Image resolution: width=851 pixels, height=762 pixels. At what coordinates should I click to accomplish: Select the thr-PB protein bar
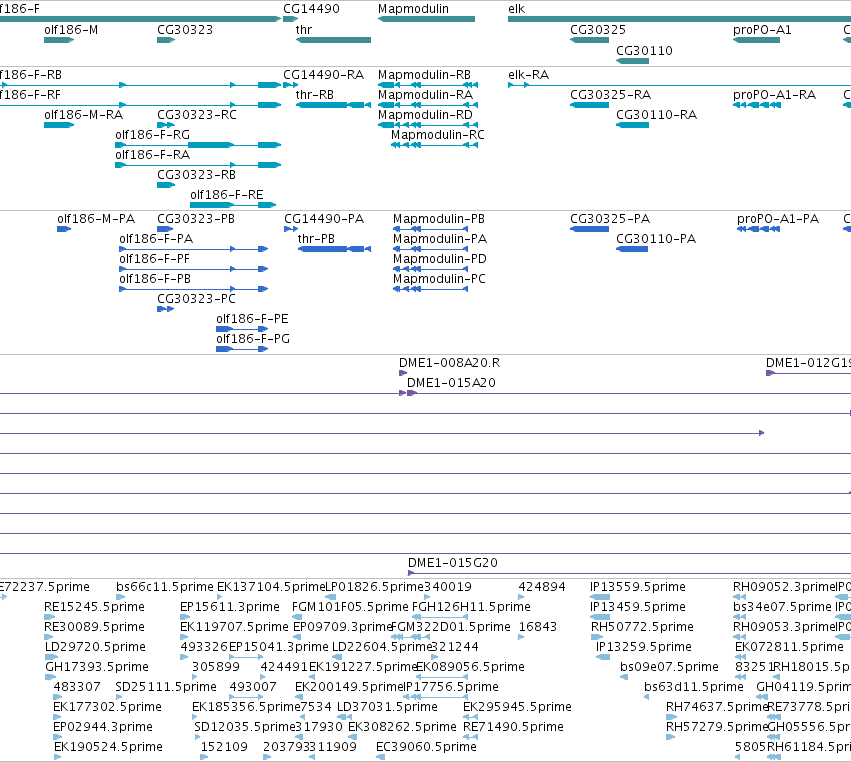click(x=334, y=249)
